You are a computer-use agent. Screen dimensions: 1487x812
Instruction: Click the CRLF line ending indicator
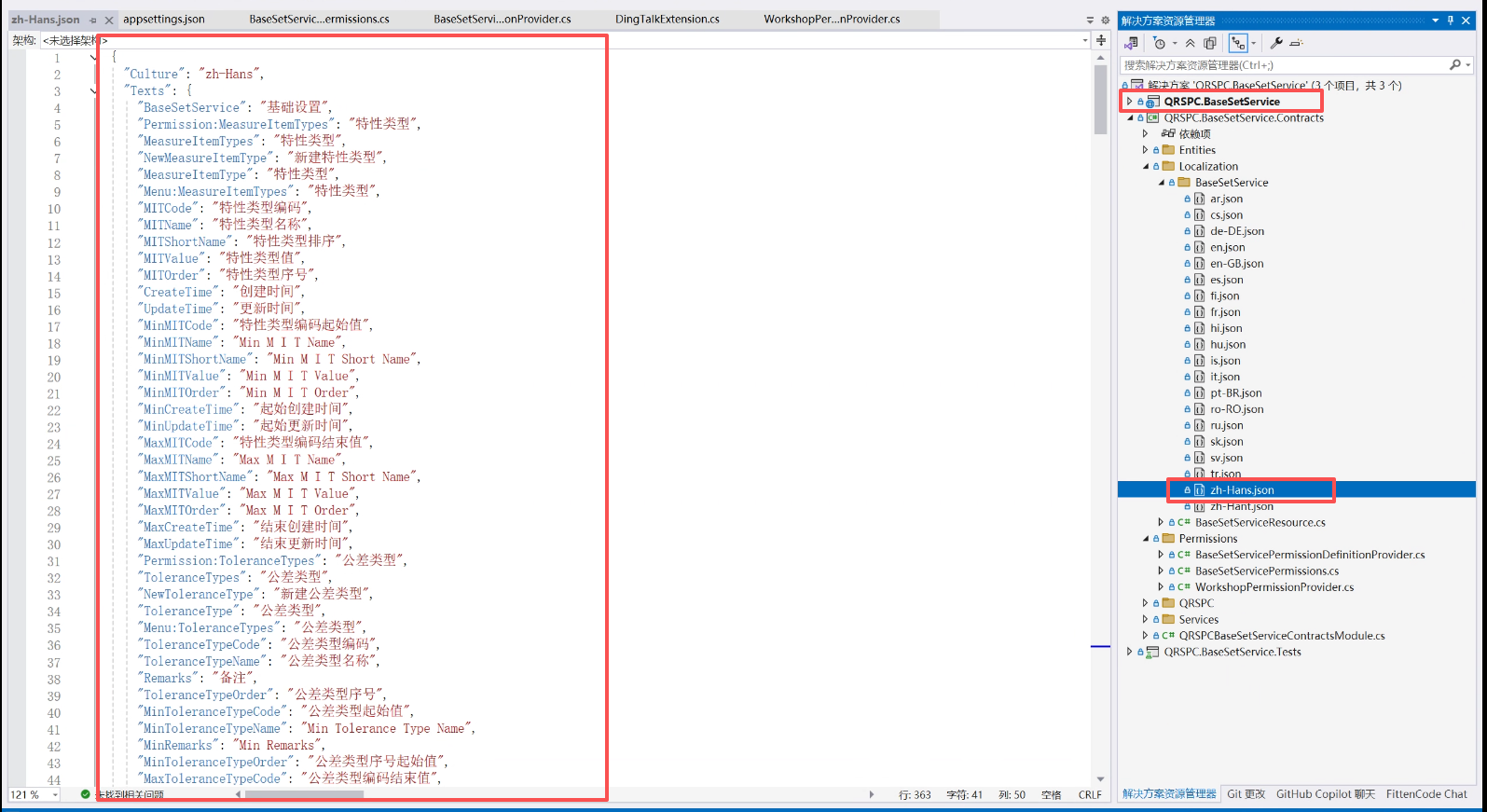tap(1090, 795)
